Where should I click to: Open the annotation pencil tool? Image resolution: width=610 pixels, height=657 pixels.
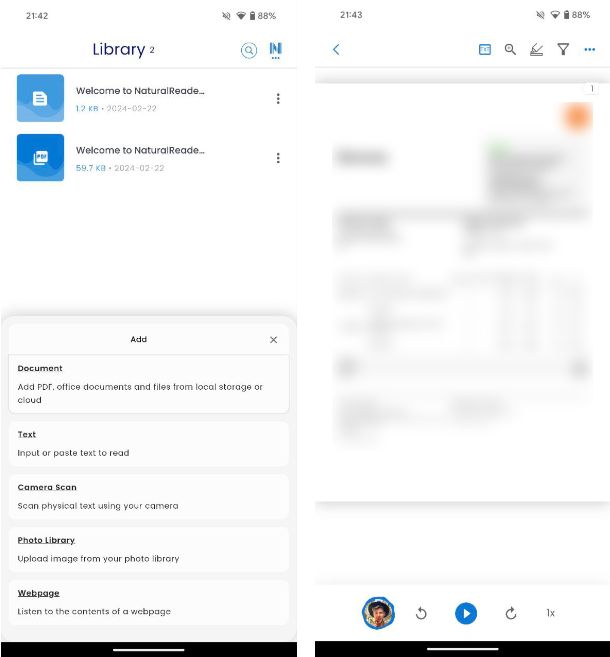point(537,49)
